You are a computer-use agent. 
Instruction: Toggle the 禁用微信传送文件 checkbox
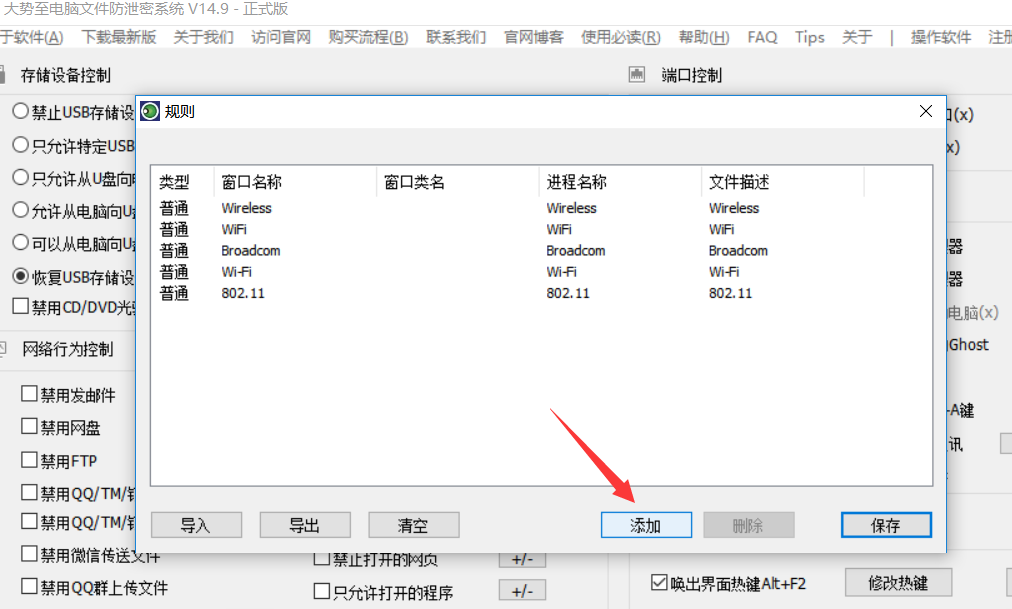click(29, 554)
